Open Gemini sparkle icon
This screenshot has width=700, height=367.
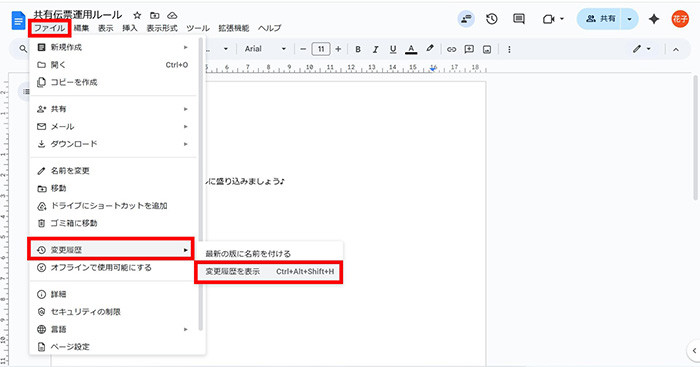(x=654, y=19)
